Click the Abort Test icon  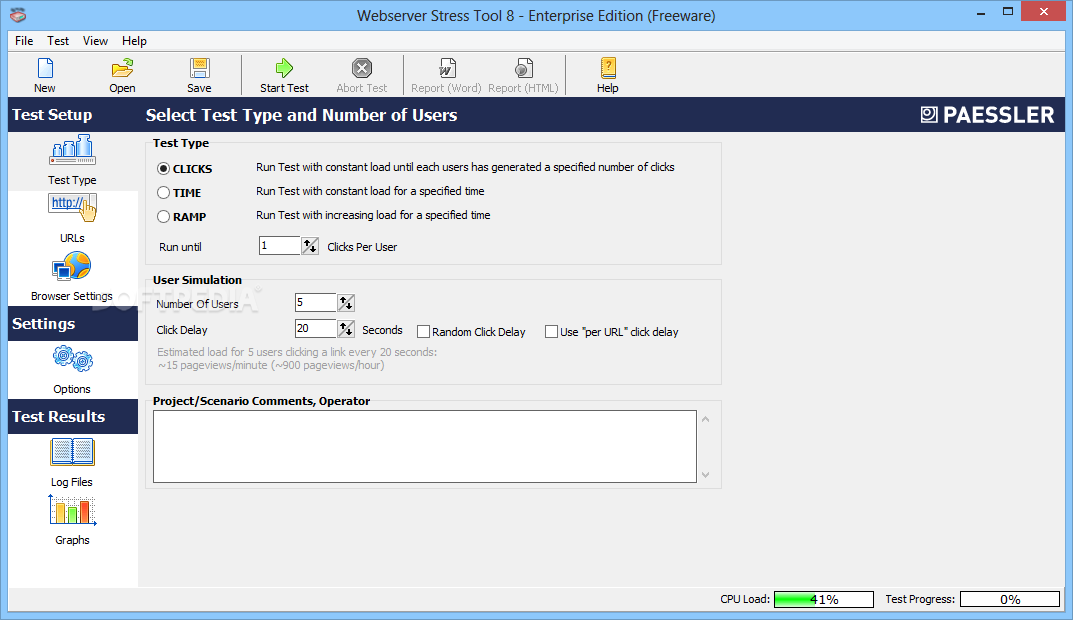click(361, 68)
